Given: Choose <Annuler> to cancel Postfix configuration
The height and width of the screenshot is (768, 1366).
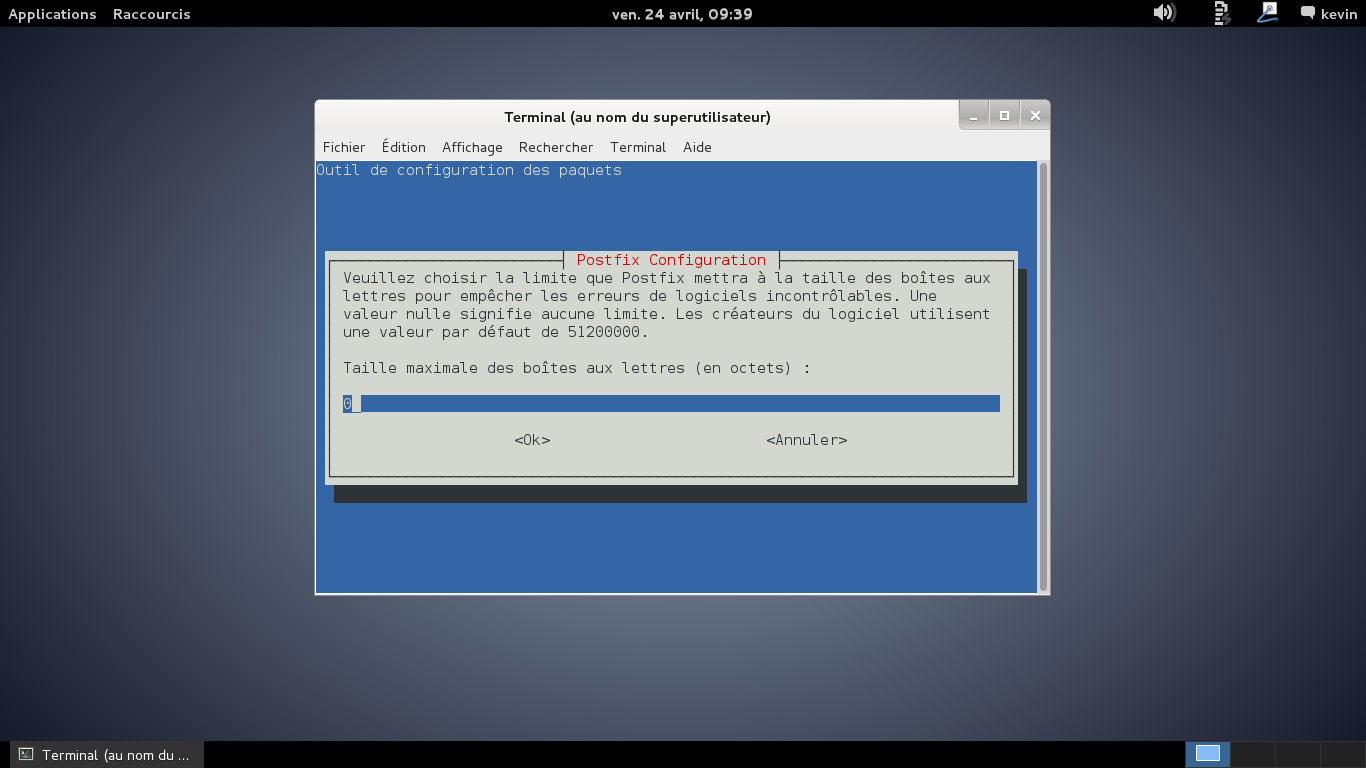Looking at the screenshot, I should [807, 440].
